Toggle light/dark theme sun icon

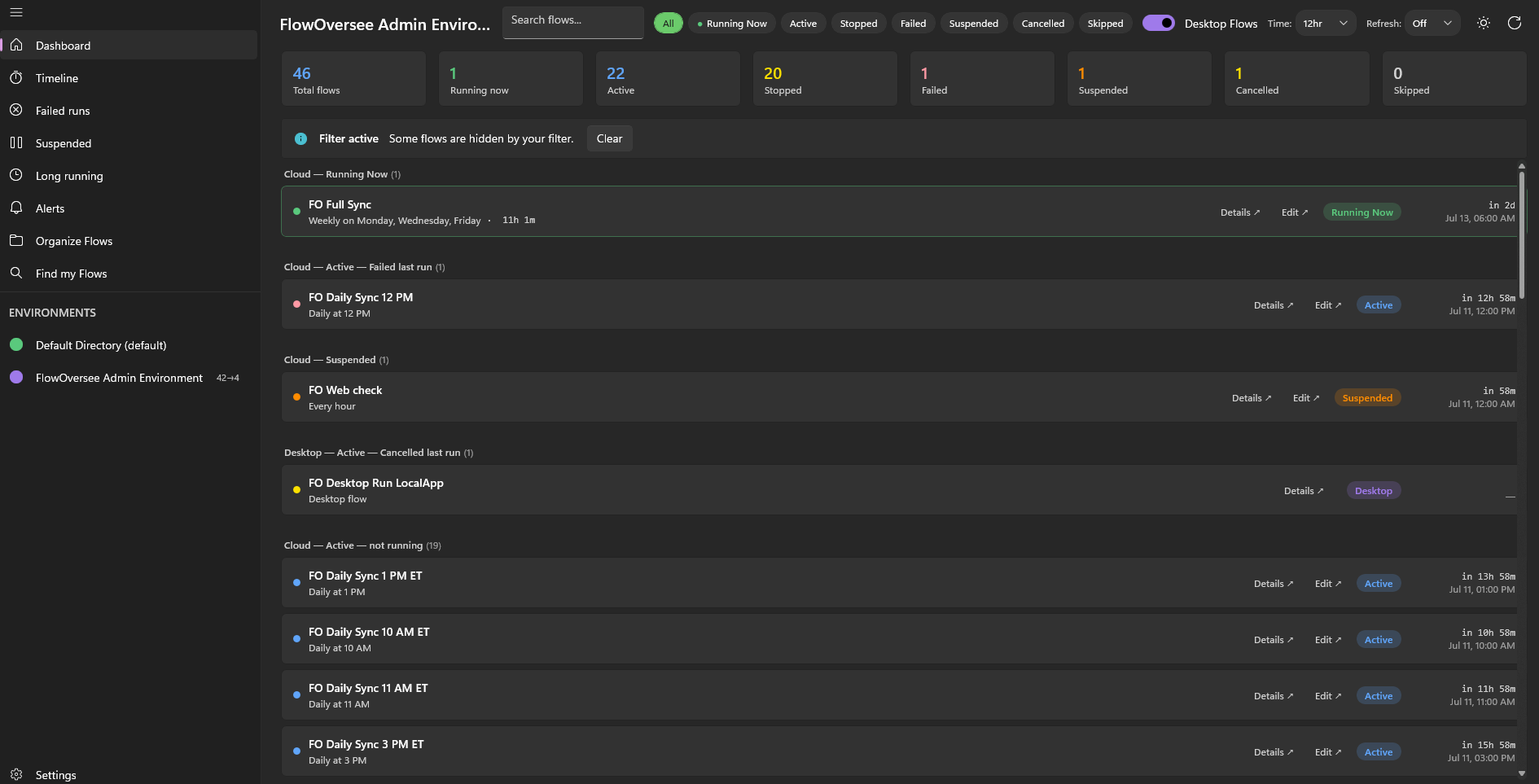point(1484,23)
